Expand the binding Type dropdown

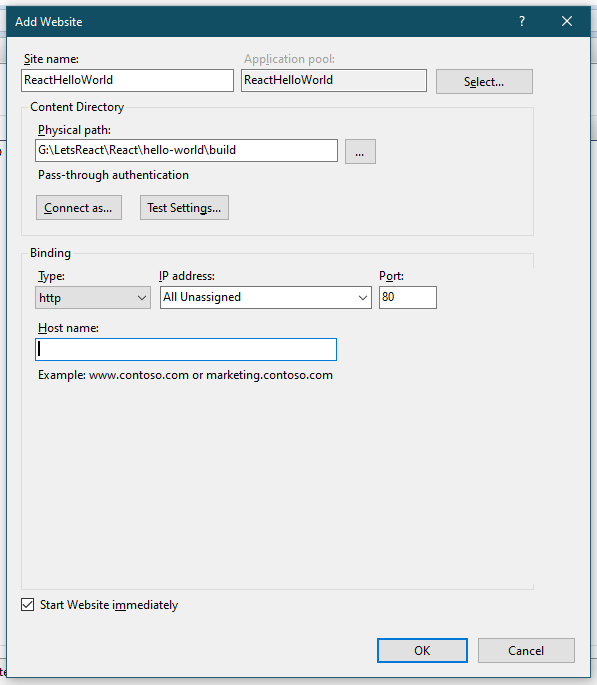[93, 298]
